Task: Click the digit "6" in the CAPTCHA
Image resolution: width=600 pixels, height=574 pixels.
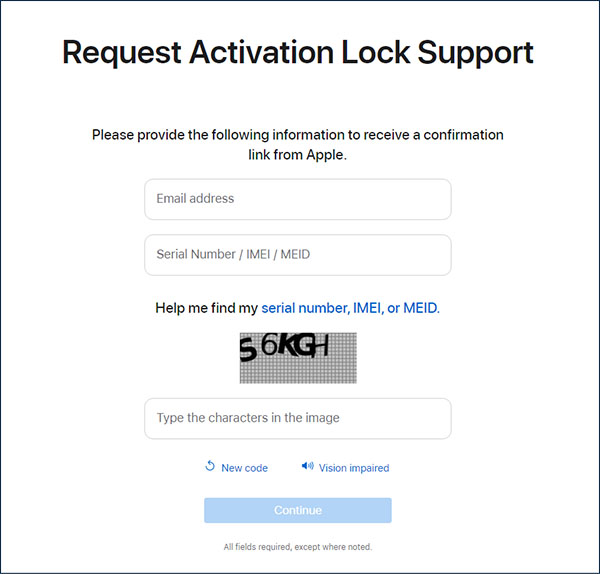Action: coord(269,345)
